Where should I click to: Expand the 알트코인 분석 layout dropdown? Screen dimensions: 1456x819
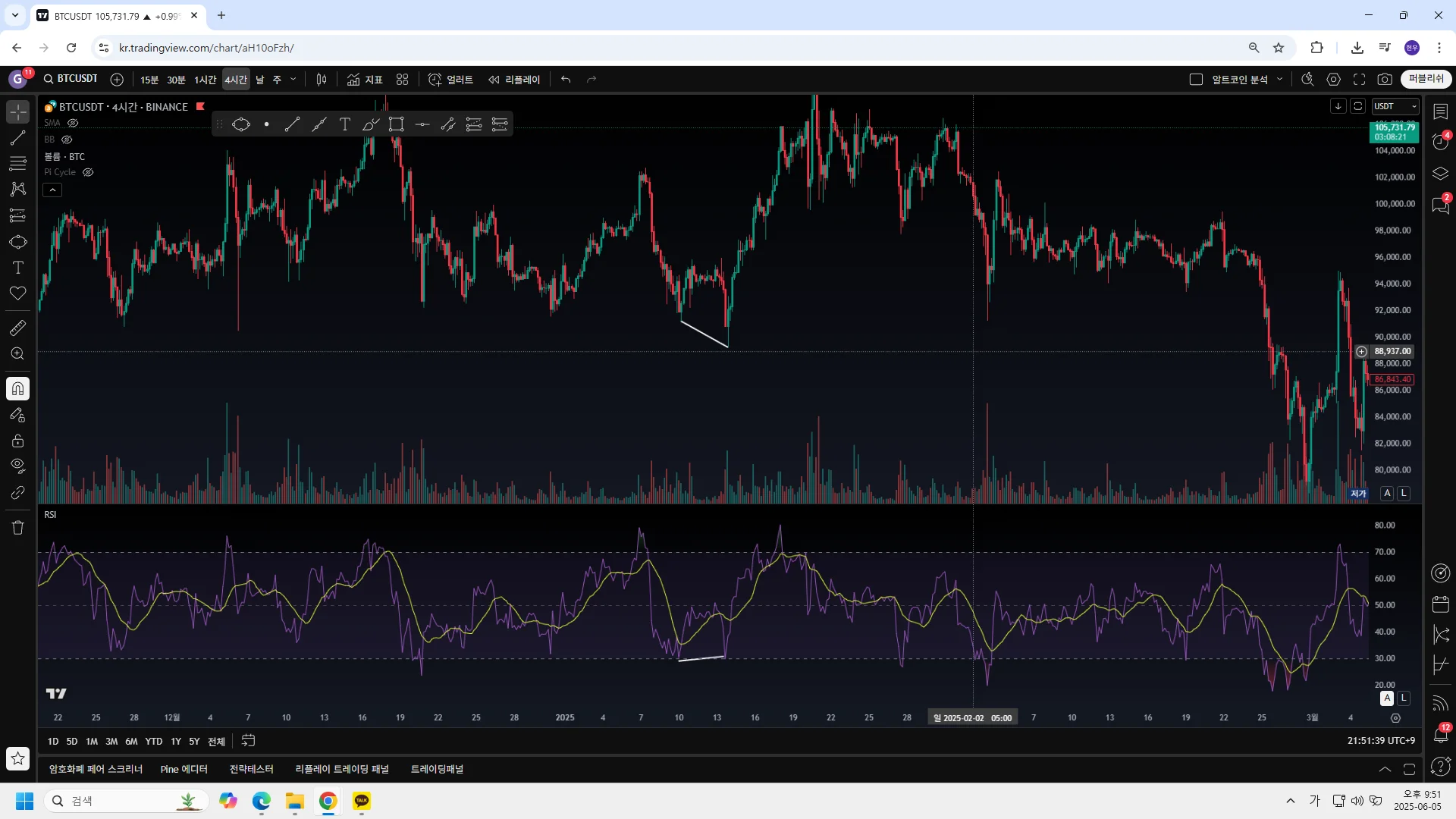(1280, 80)
